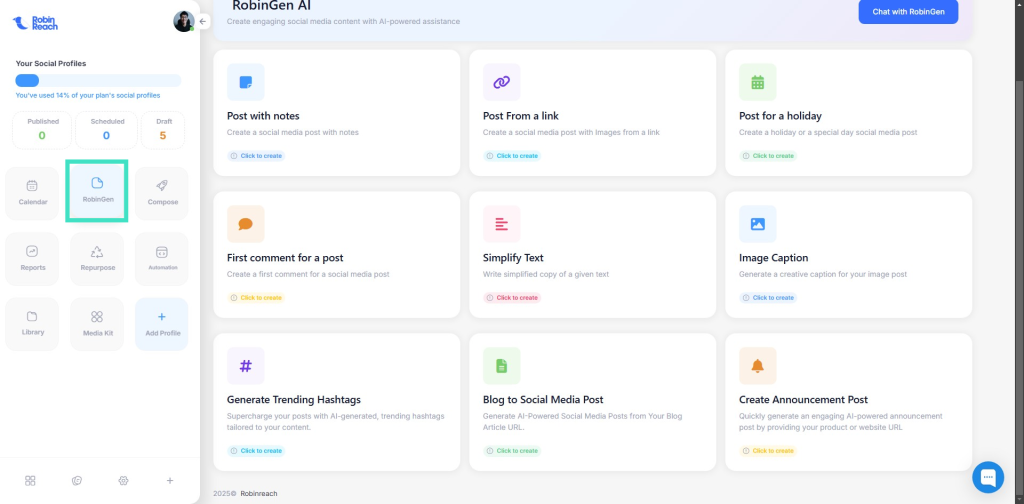Select the First comment for a post title
This screenshot has width=1024, height=504.
(x=285, y=257)
